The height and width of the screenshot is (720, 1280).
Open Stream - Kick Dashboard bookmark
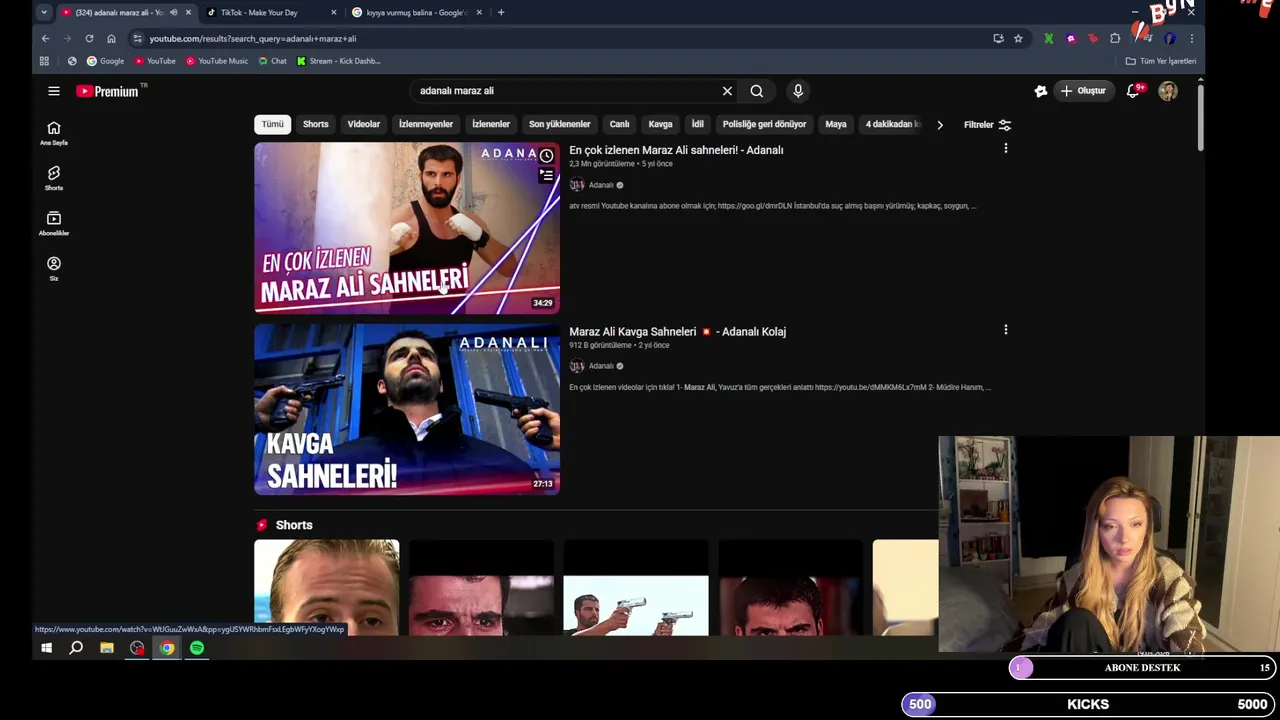pos(338,61)
